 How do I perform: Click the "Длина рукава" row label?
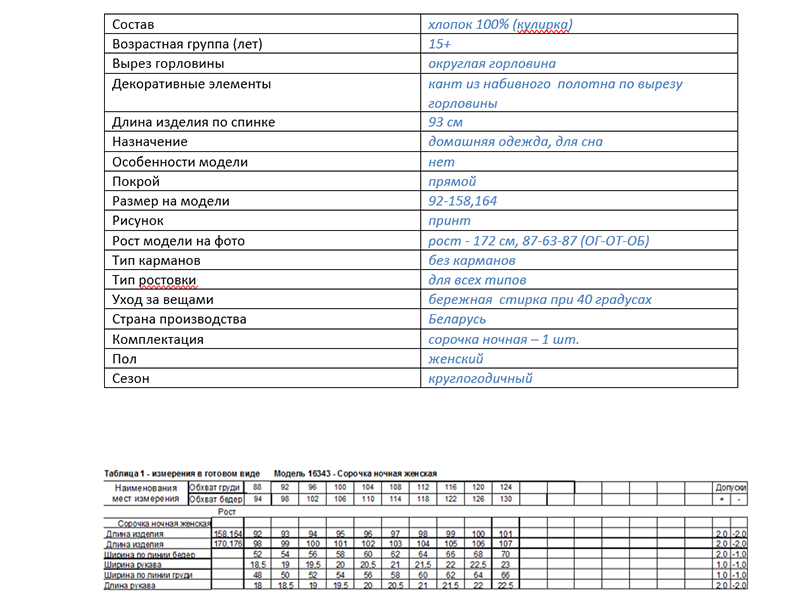point(130,586)
